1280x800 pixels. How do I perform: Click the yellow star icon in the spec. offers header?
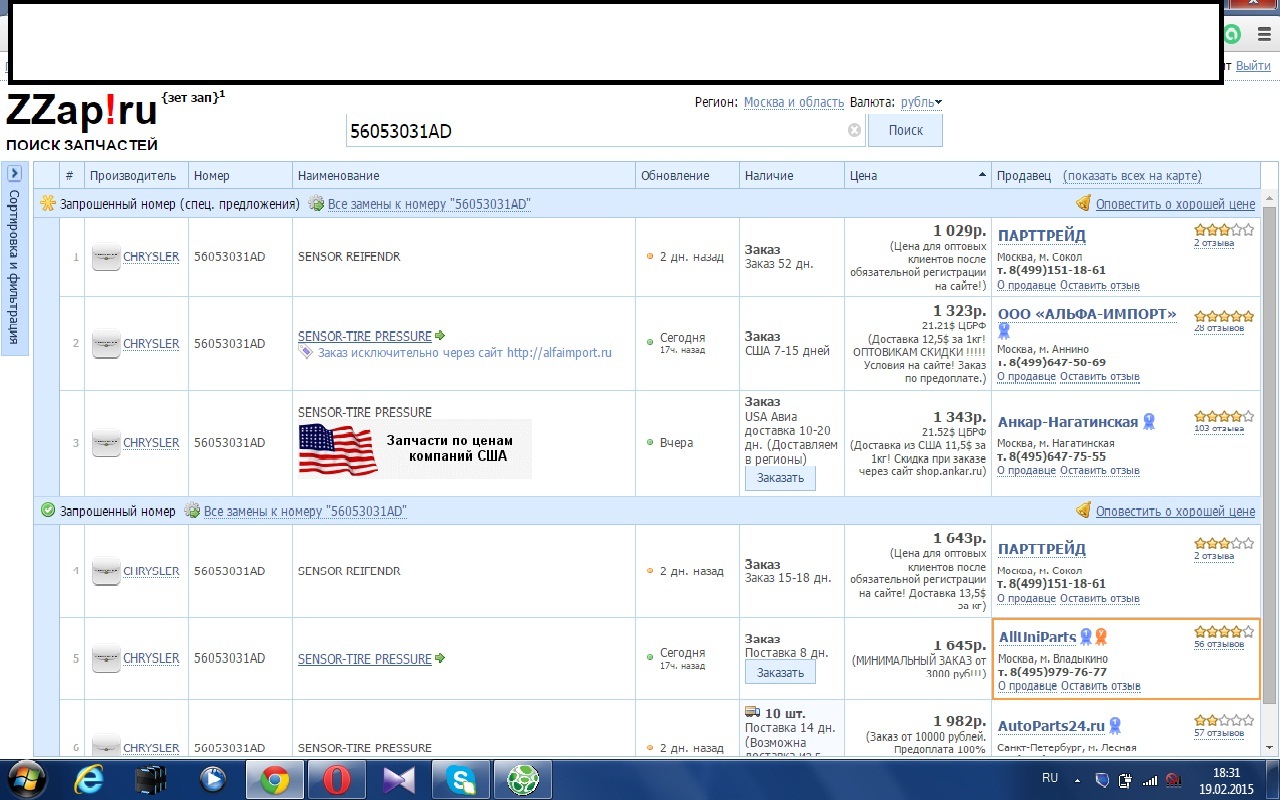click(x=48, y=203)
